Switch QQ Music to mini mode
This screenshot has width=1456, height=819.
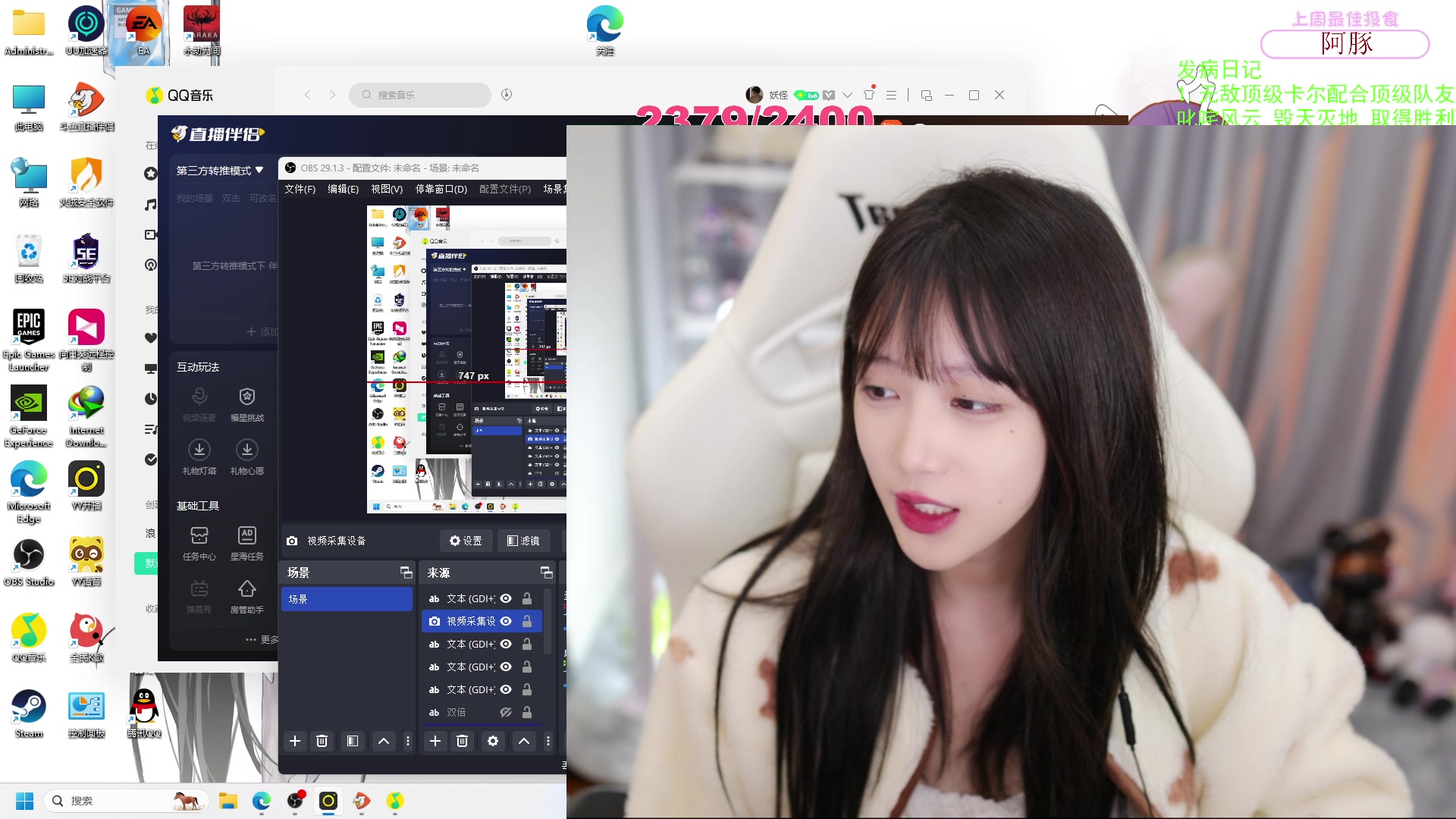[927, 95]
